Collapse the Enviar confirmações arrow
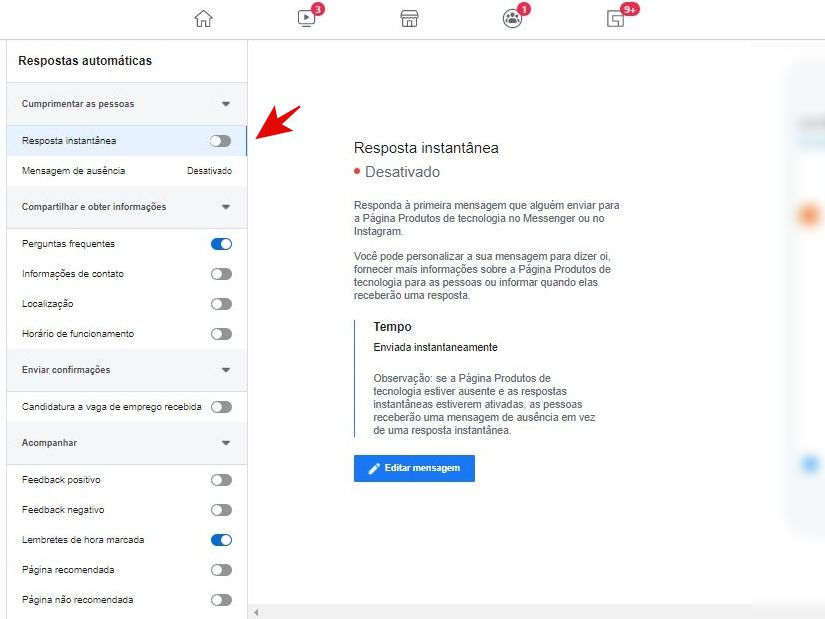 tap(226, 370)
